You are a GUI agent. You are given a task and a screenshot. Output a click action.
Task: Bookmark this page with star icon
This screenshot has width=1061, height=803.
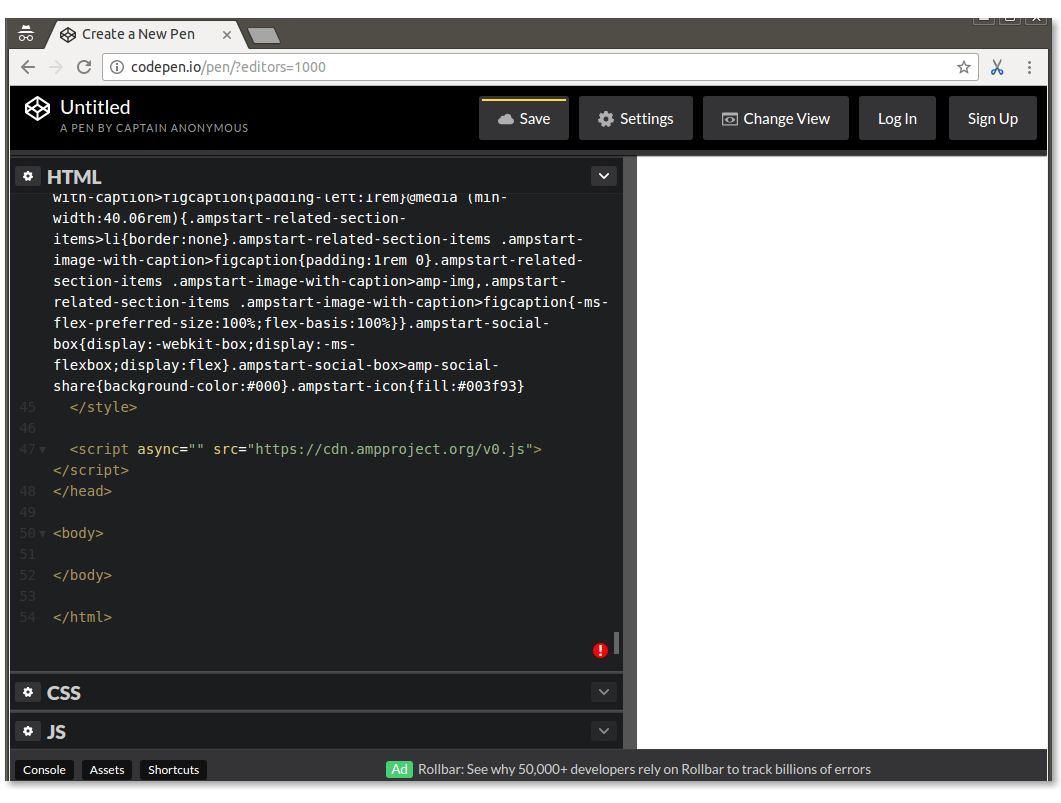click(963, 67)
